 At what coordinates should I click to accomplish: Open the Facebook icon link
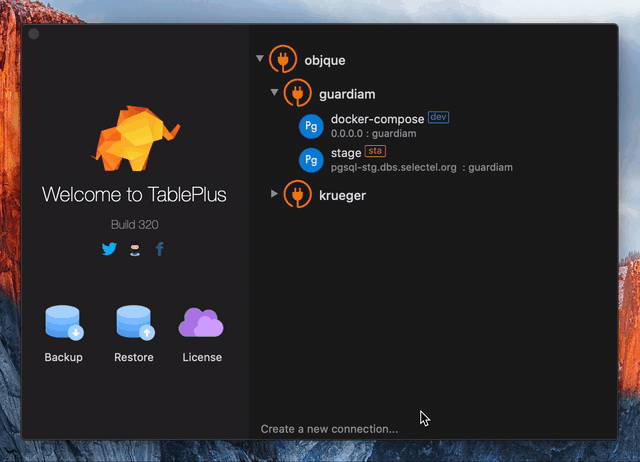point(160,249)
